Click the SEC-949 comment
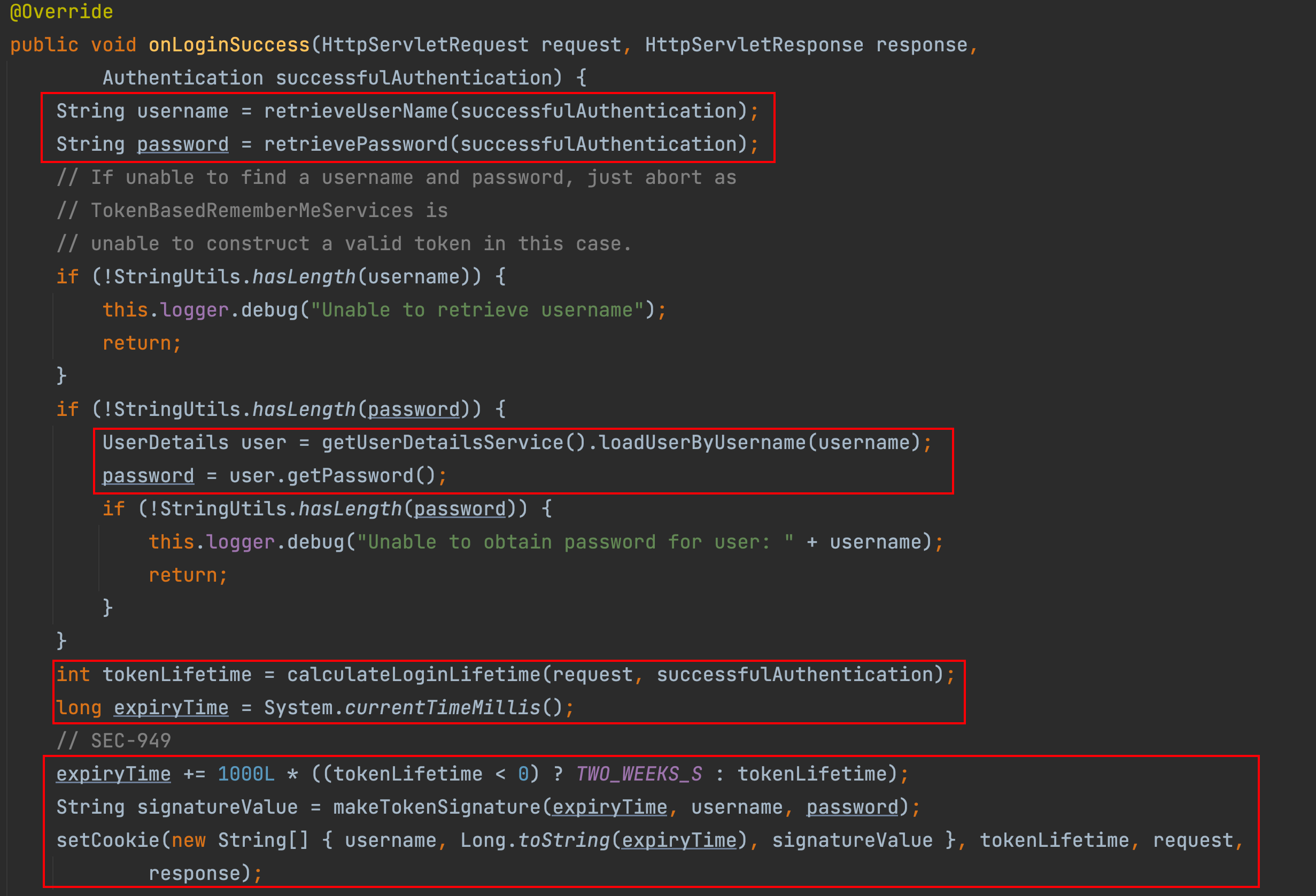The height and width of the screenshot is (896, 1316). coord(114,741)
